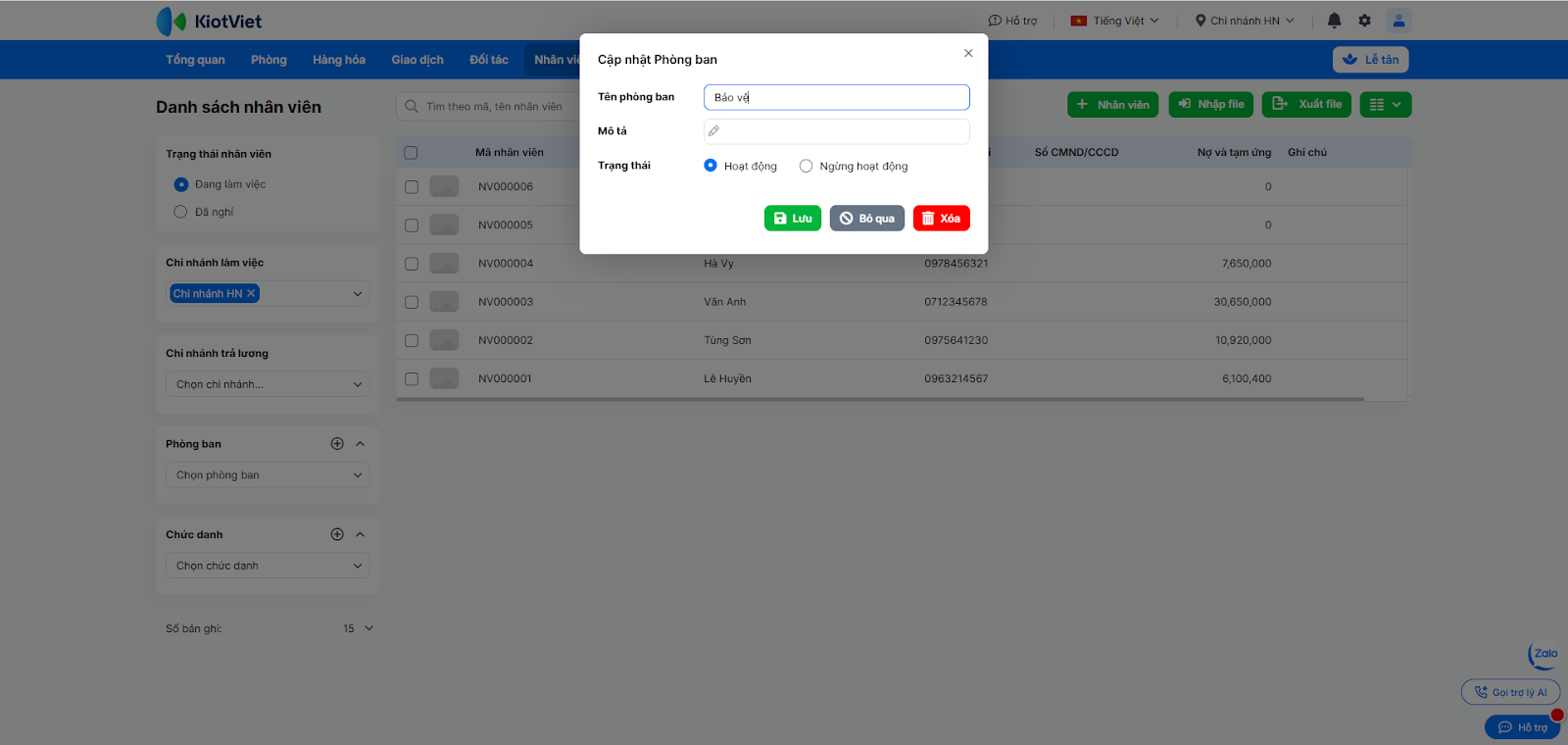
Task: Select Đã nghỉ employee status
Action: click(180, 212)
